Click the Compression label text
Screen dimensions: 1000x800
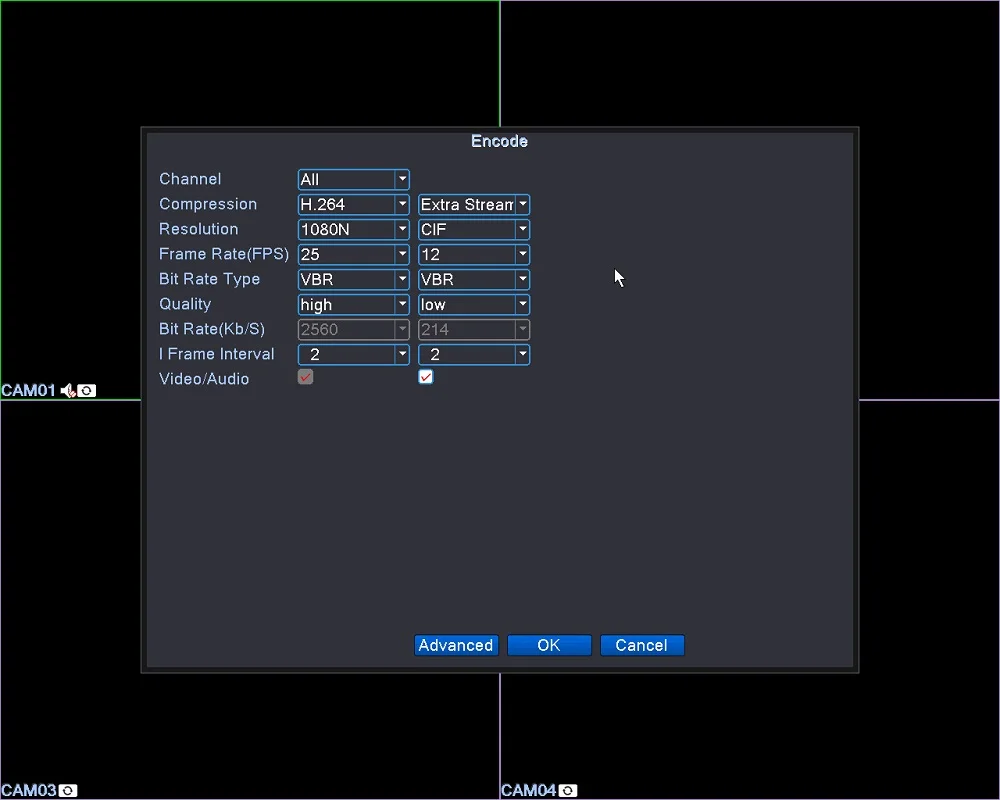[208, 204]
